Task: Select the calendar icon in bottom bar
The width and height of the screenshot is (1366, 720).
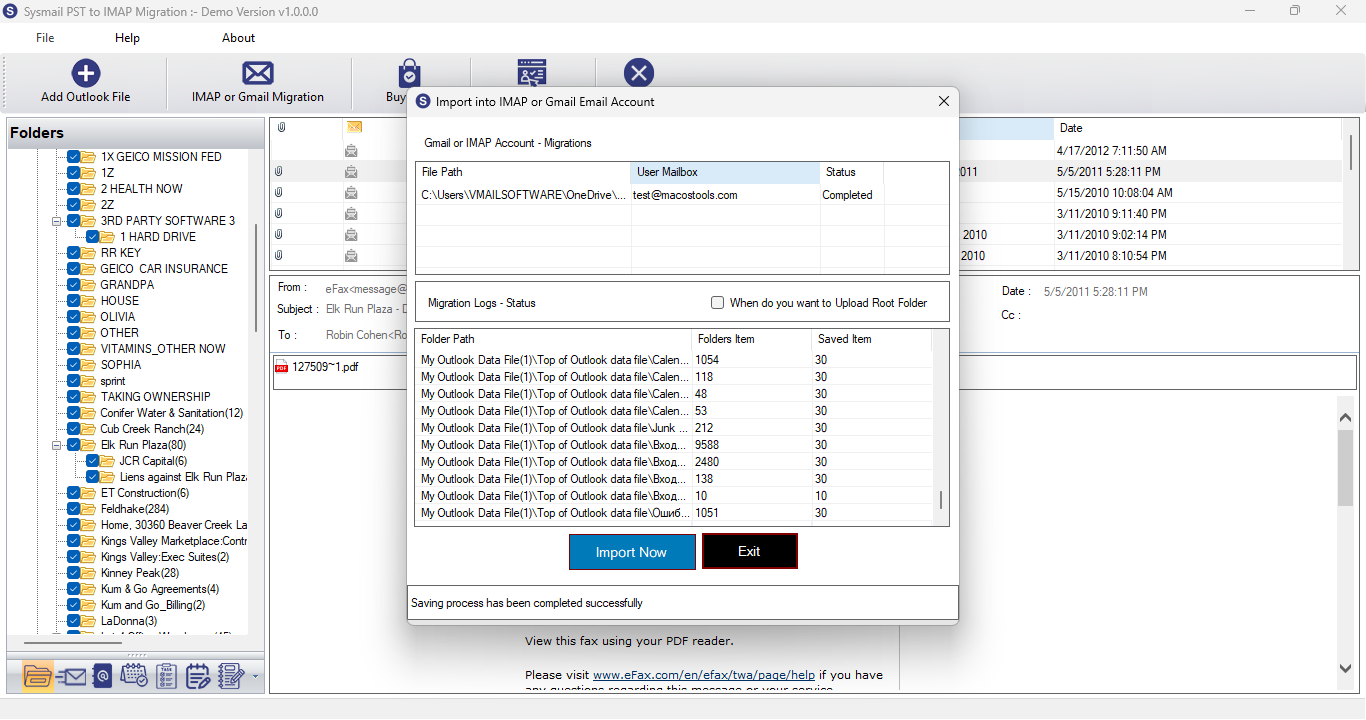Action: tap(134, 676)
